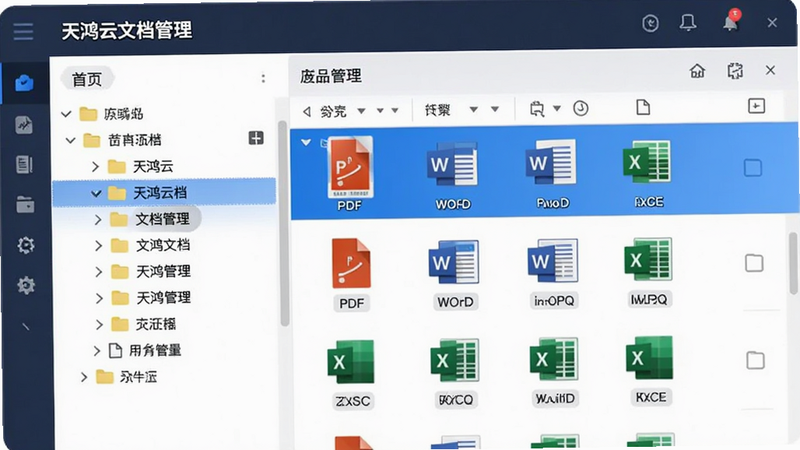Click the add-to-panel icon at toolbar right

tap(756, 106)
